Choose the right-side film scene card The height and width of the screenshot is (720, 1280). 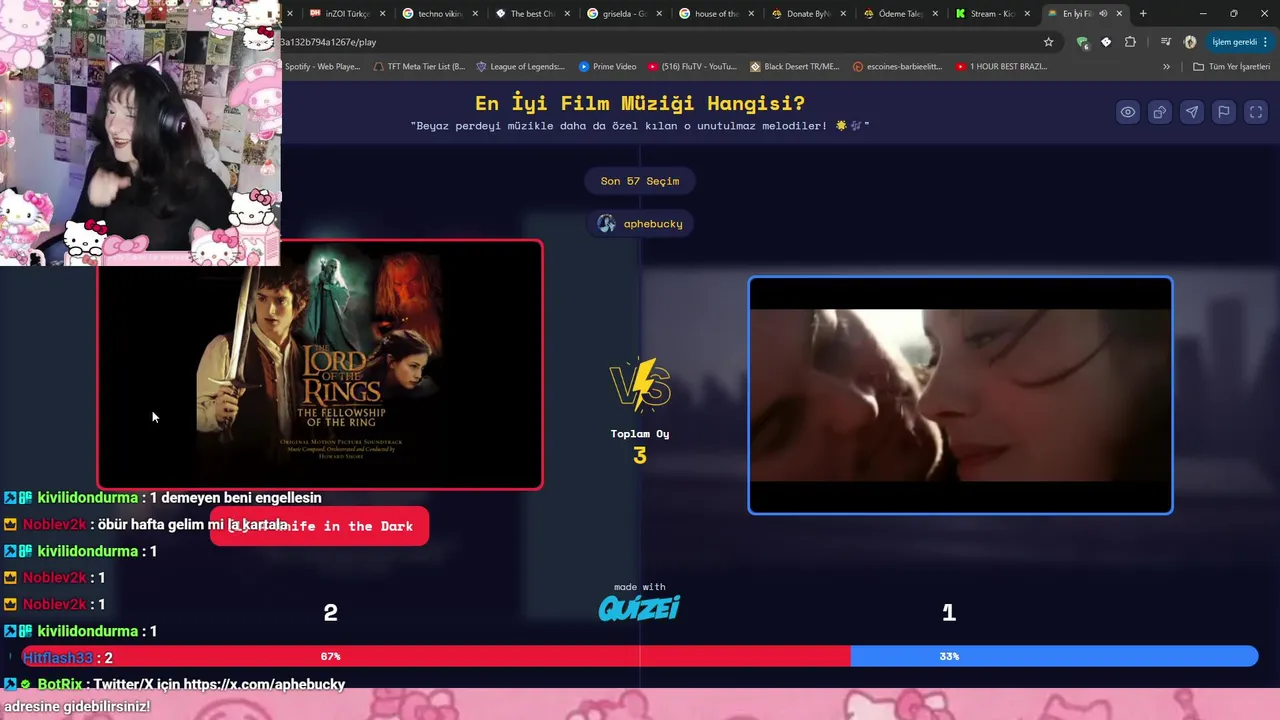pyautogui.click(x=960, y=395)
